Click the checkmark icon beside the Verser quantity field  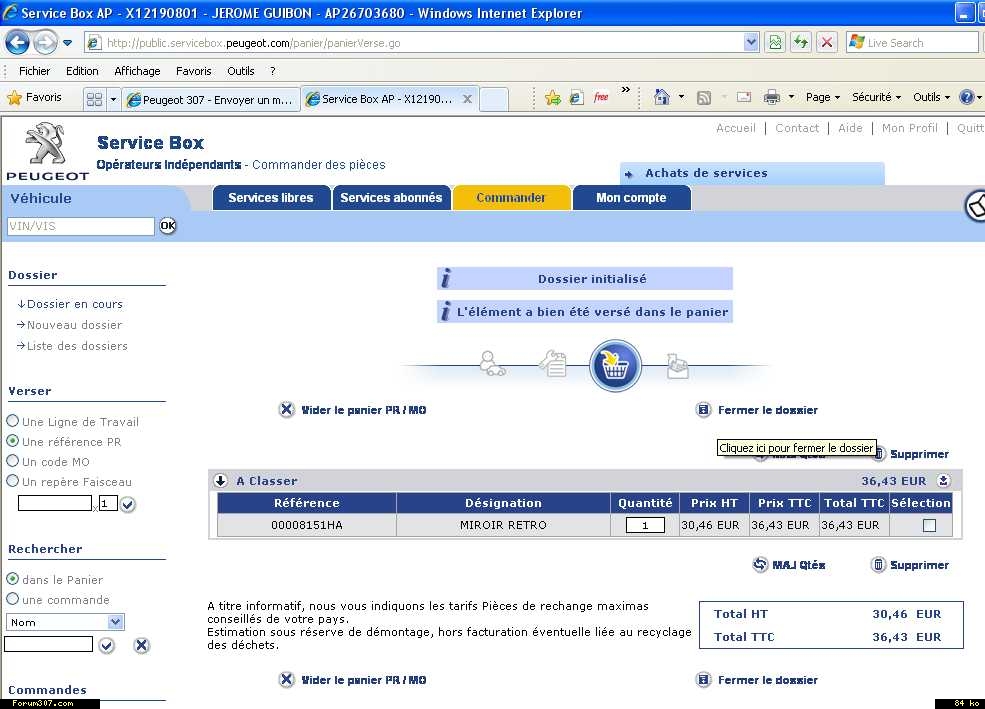pos(128,504)
